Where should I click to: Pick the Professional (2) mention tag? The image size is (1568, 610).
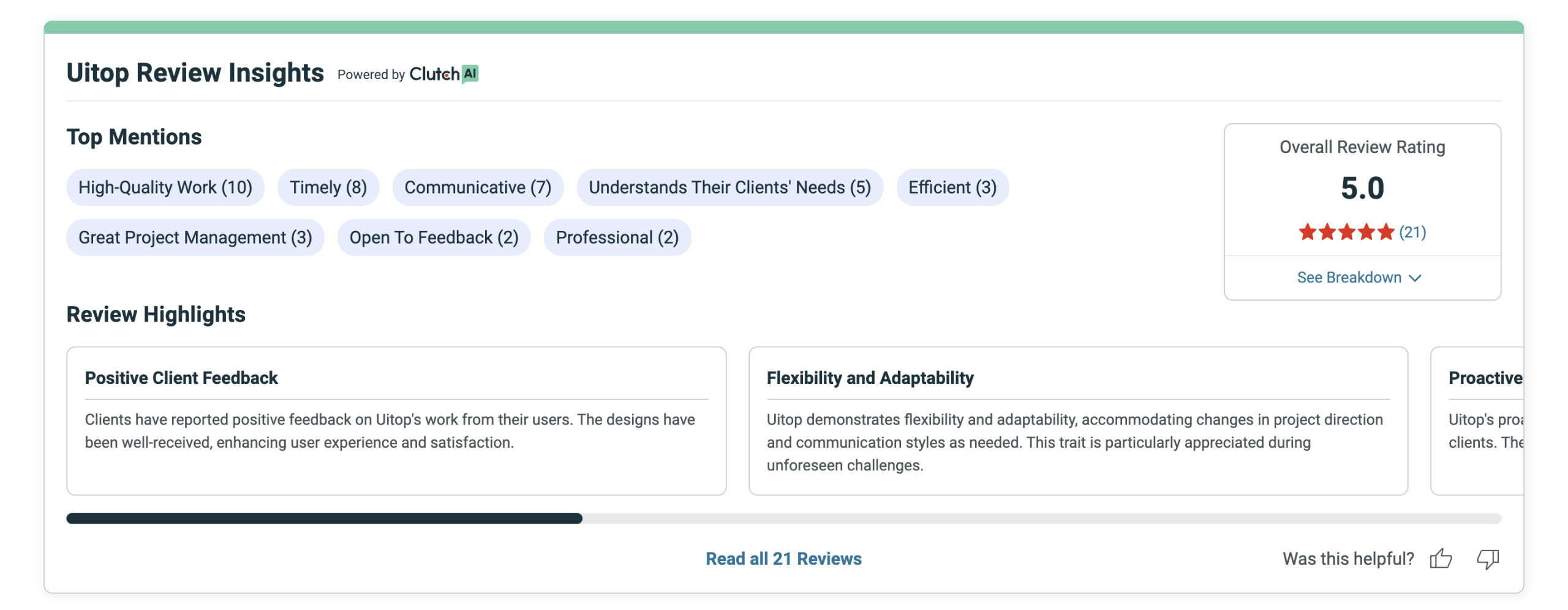[617, 238]
